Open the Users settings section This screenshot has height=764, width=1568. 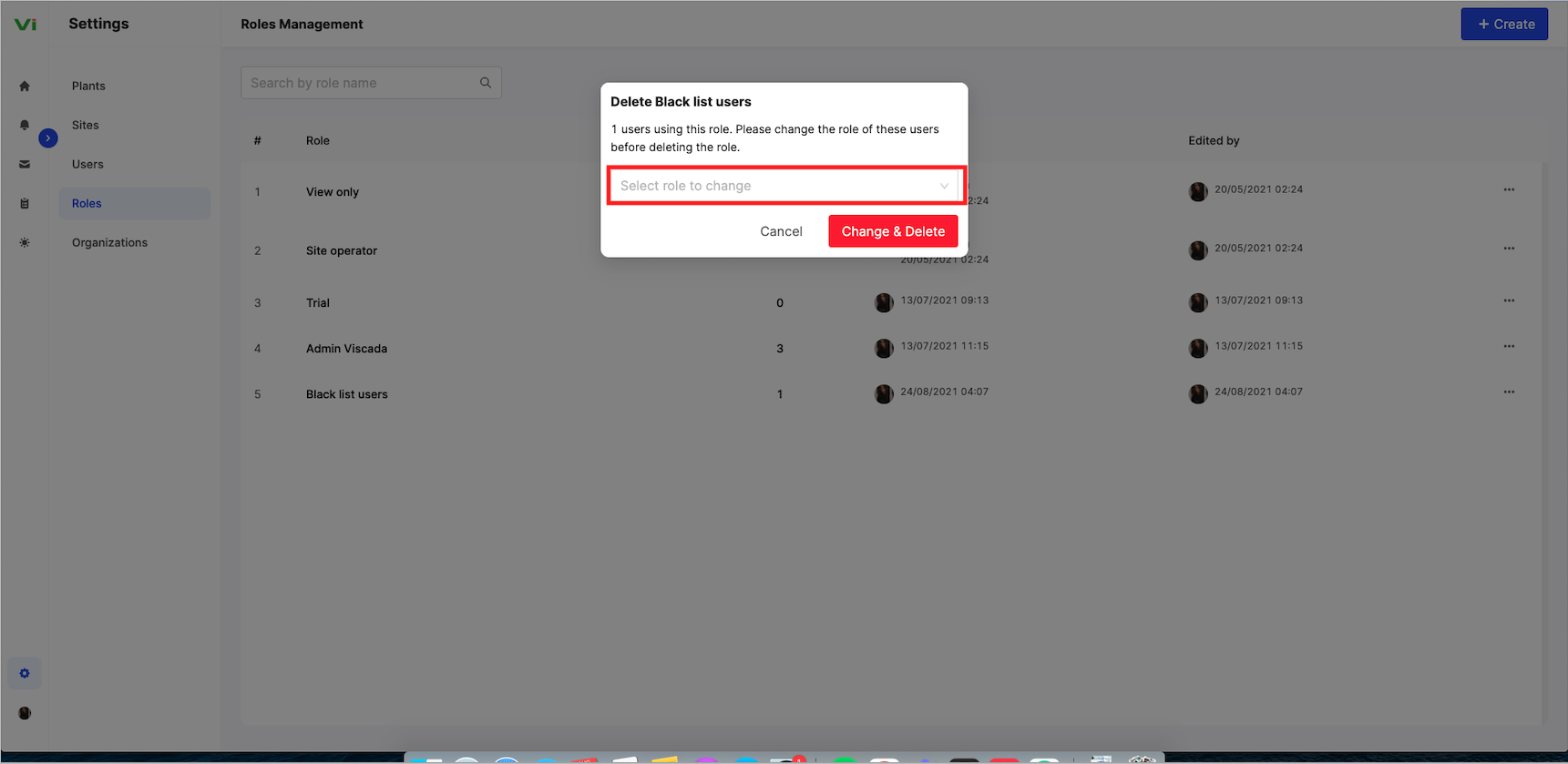click(x=87, y=164)
